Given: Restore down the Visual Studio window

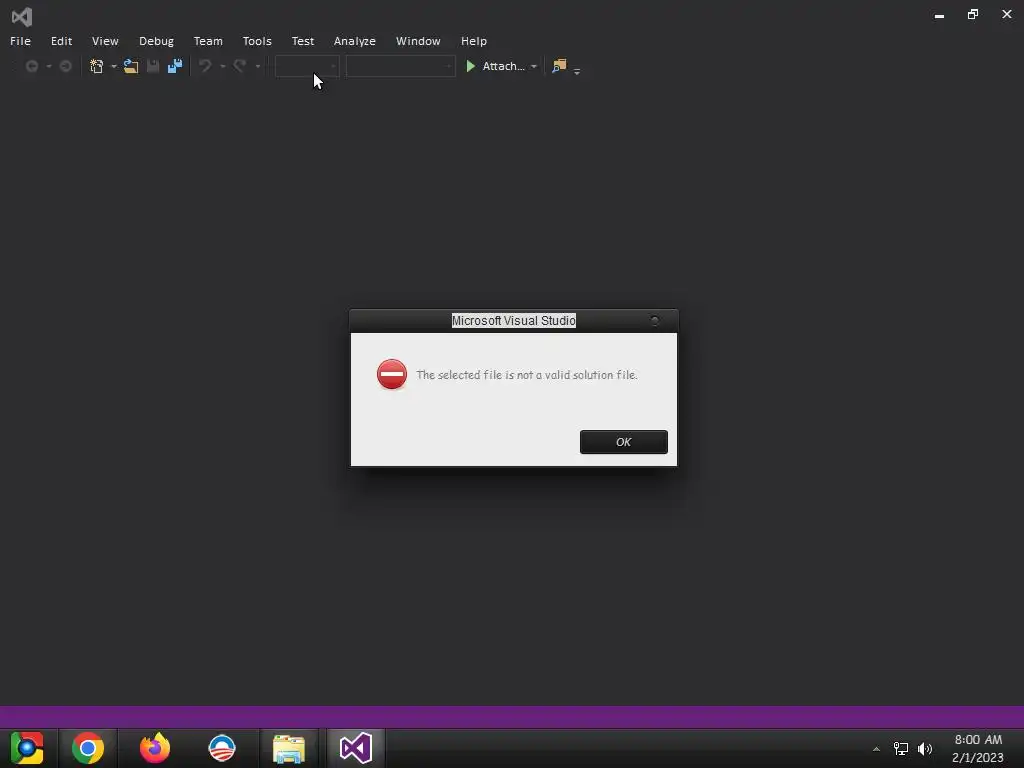Looking at the screenshot, I should tap(972, 14).
